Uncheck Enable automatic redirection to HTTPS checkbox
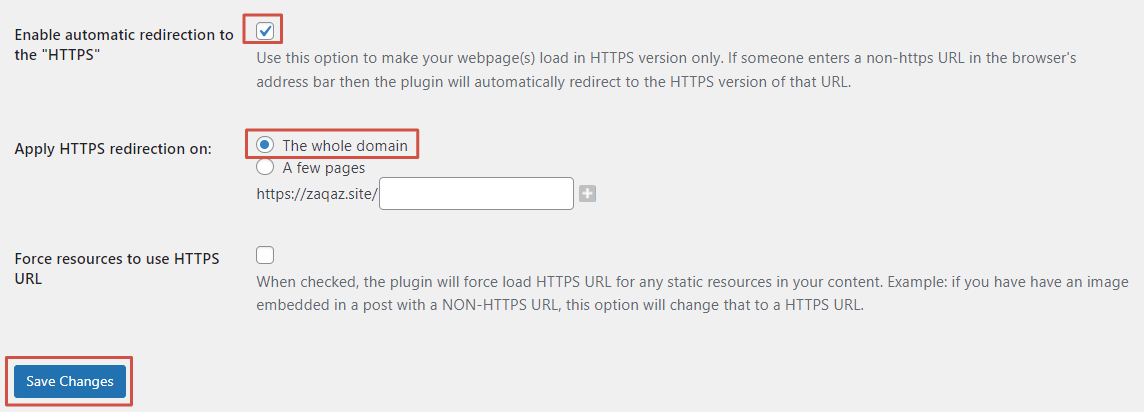This screenshot has width=1144, height=412. coord(265,31)
